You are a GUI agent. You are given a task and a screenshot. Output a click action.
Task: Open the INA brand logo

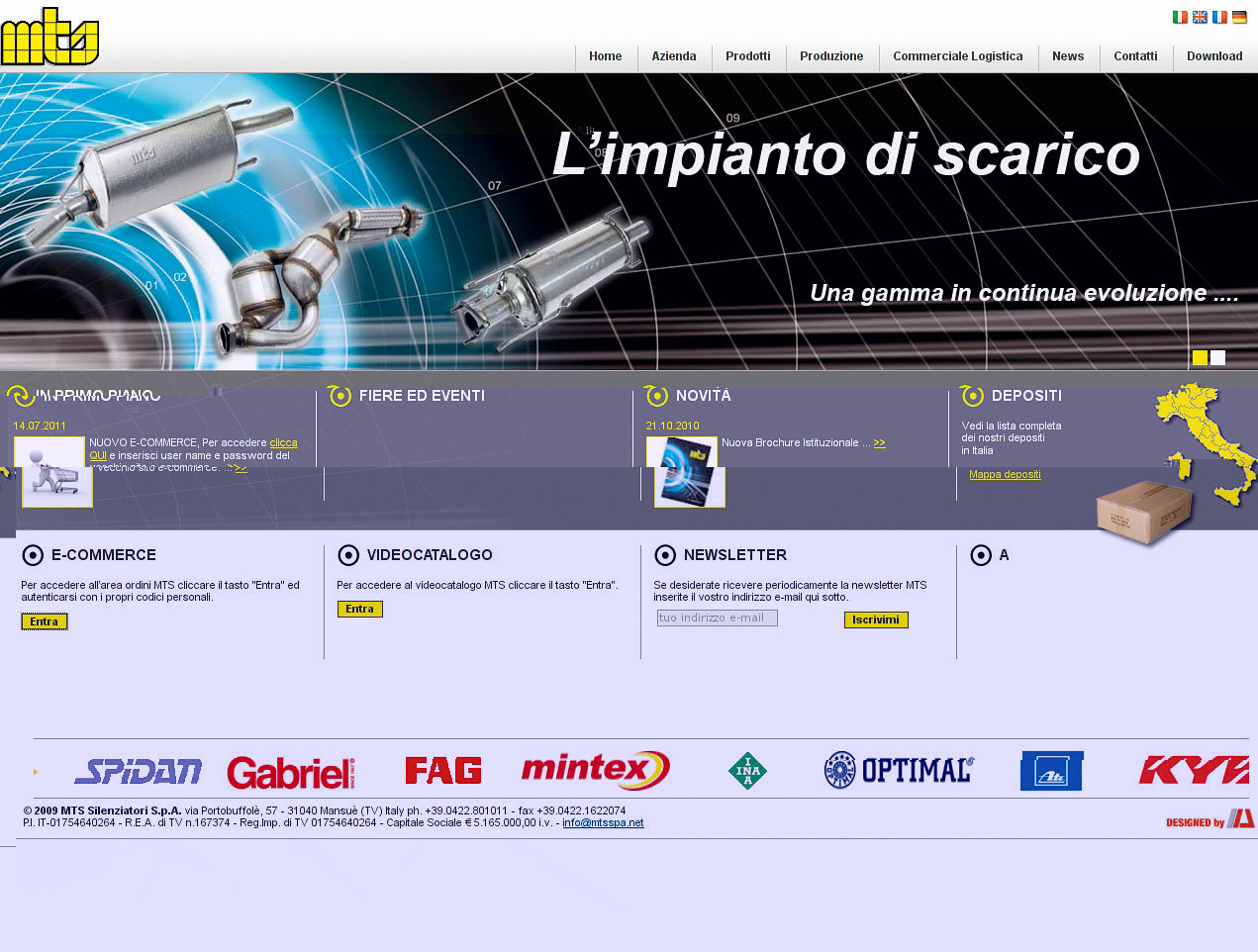point(747,771)
